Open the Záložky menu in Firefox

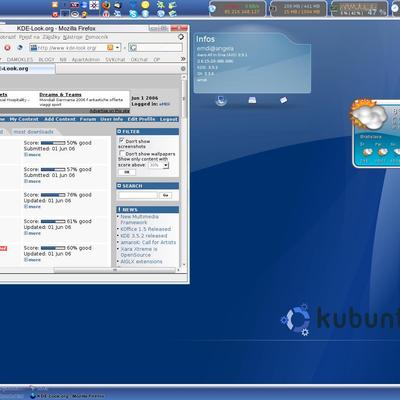coord(51,37)
